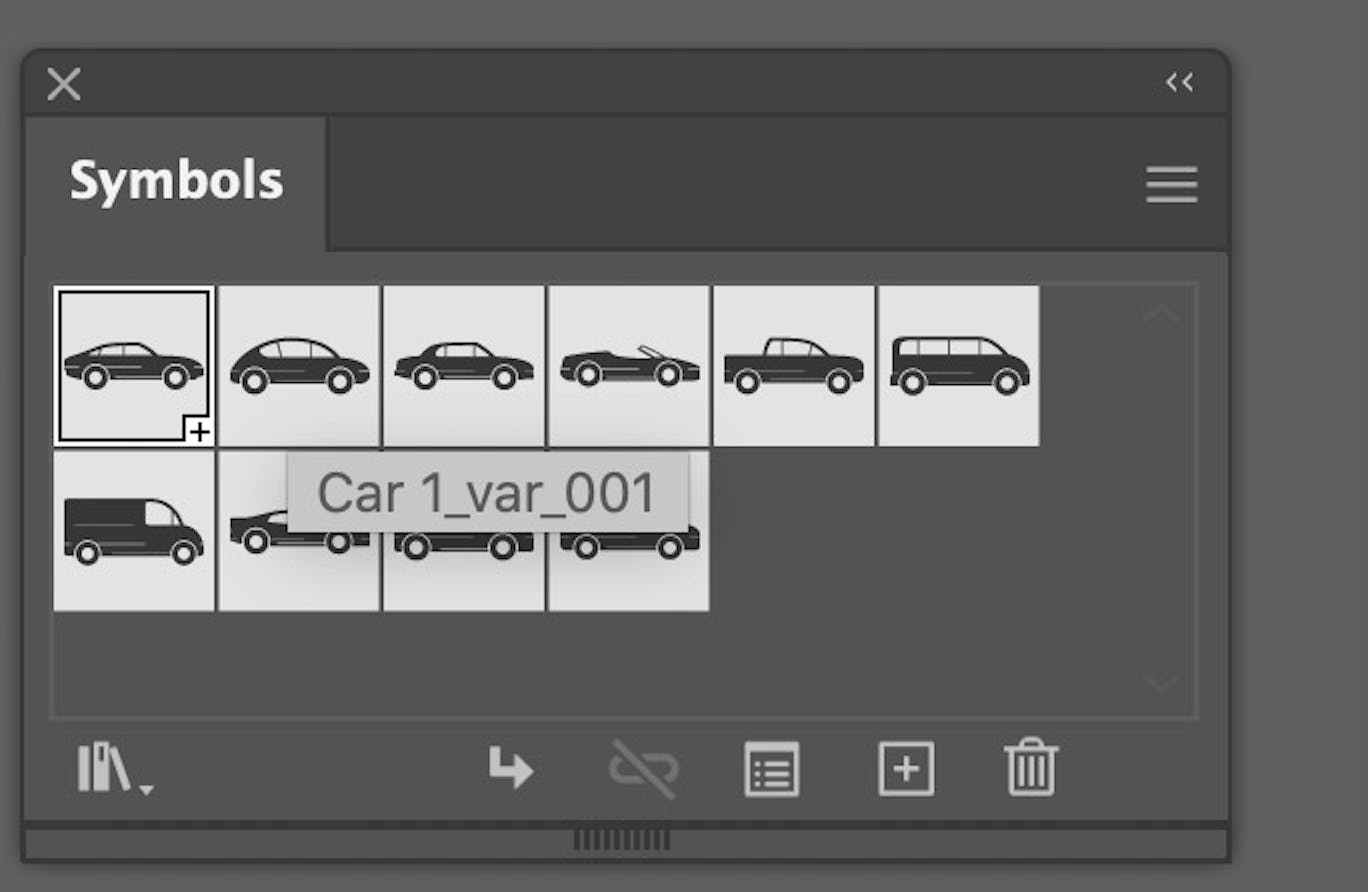This screenshot has width=1368, height=892.
Task: Select the convertible car symbol
Action: click(628, 366)
